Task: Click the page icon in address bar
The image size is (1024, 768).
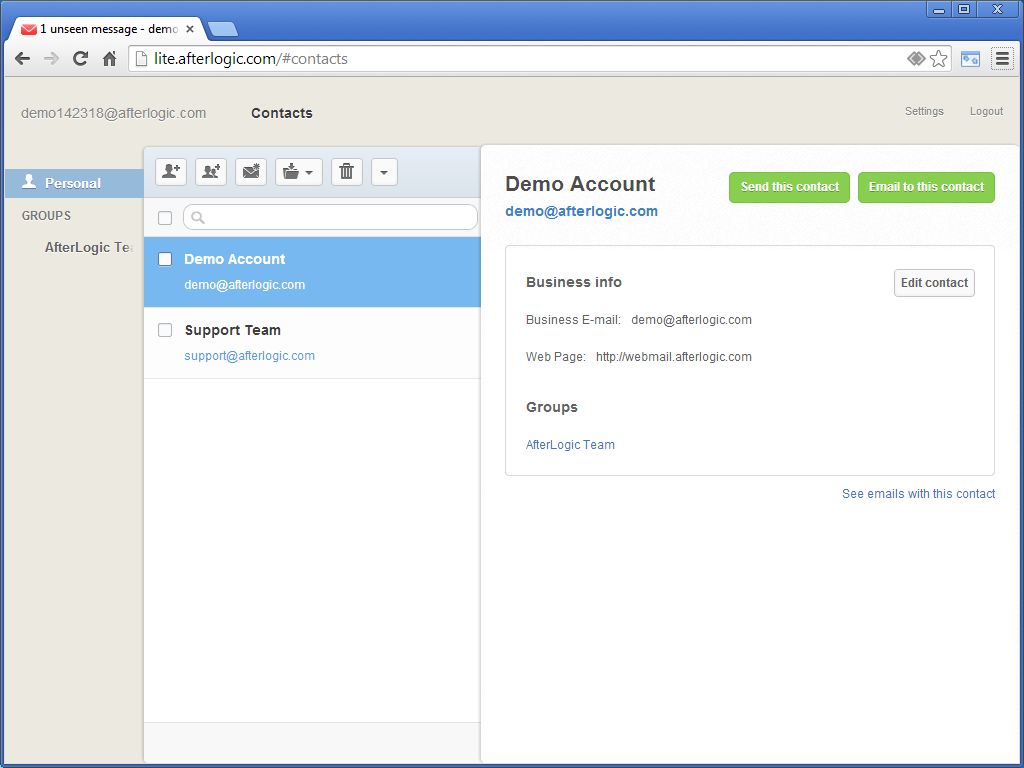Action: [140, 59]
